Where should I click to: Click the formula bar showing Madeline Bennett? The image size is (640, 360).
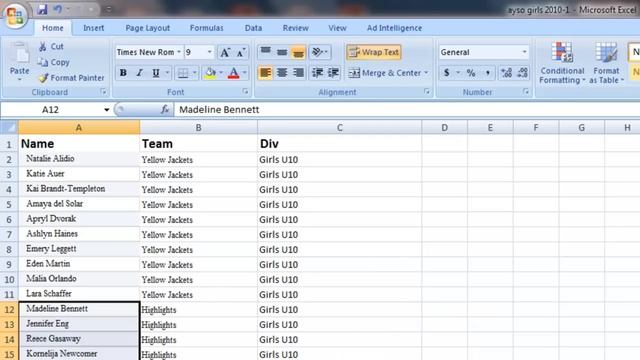407,109
